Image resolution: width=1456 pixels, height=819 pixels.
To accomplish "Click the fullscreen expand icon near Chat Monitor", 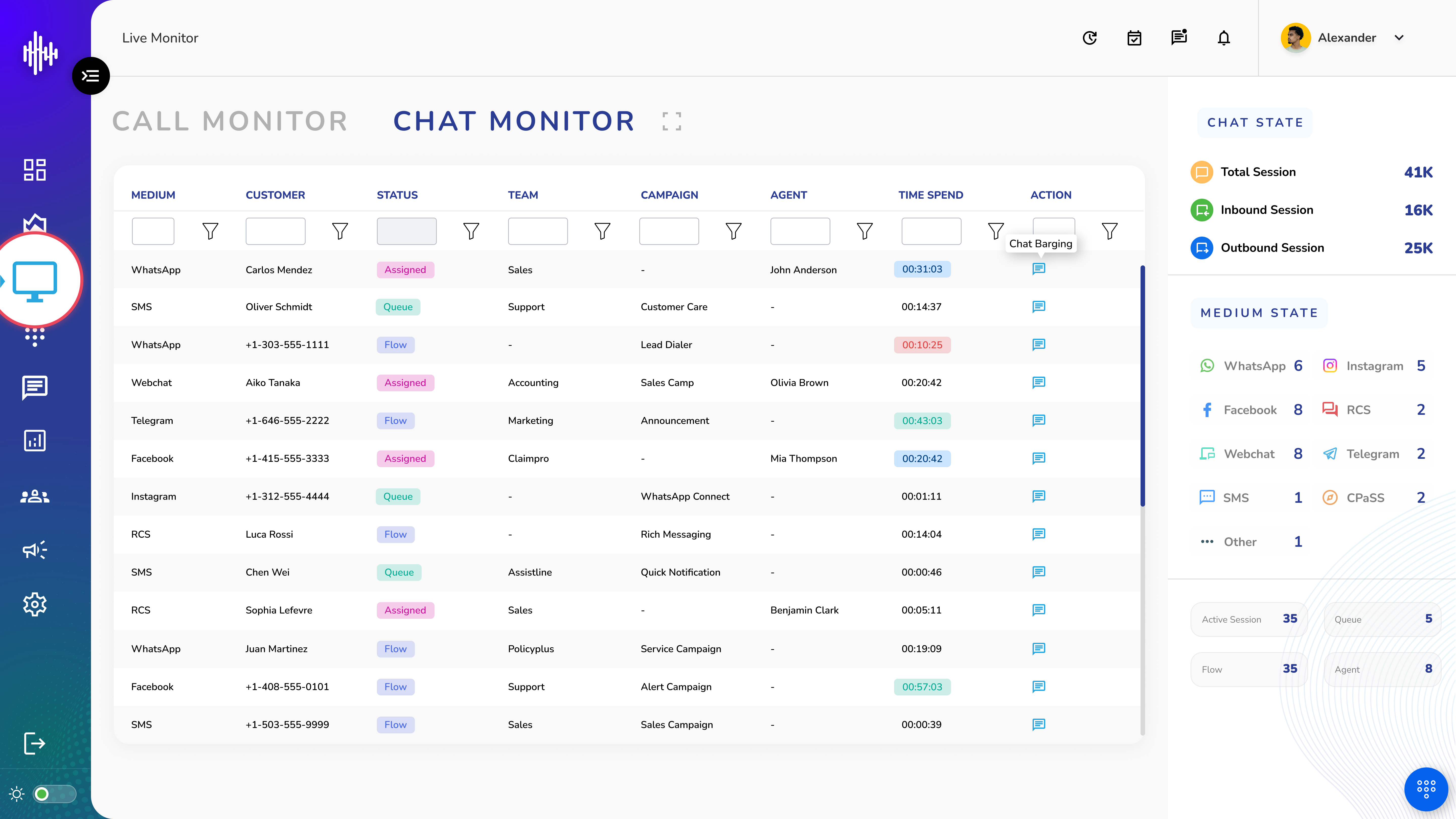I will tap(671, 121).
